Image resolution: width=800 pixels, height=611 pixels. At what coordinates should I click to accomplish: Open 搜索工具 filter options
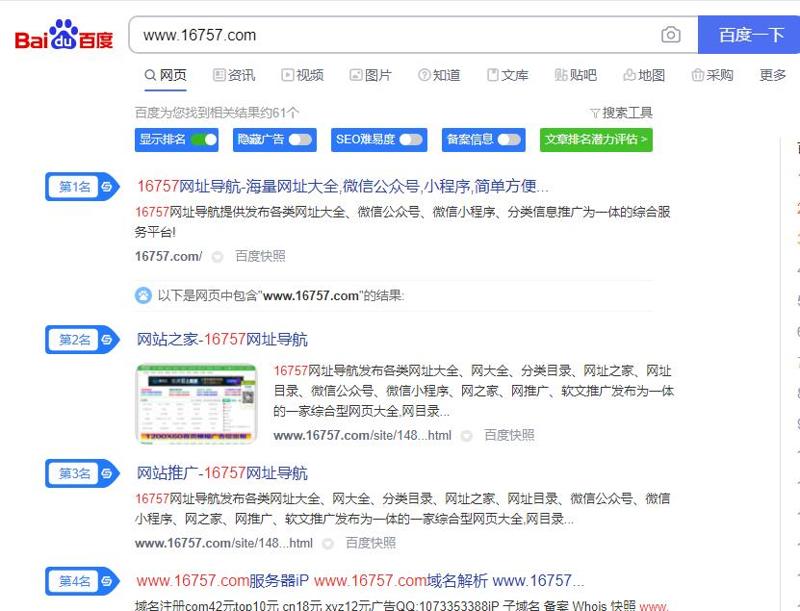(x=621, y=113)
